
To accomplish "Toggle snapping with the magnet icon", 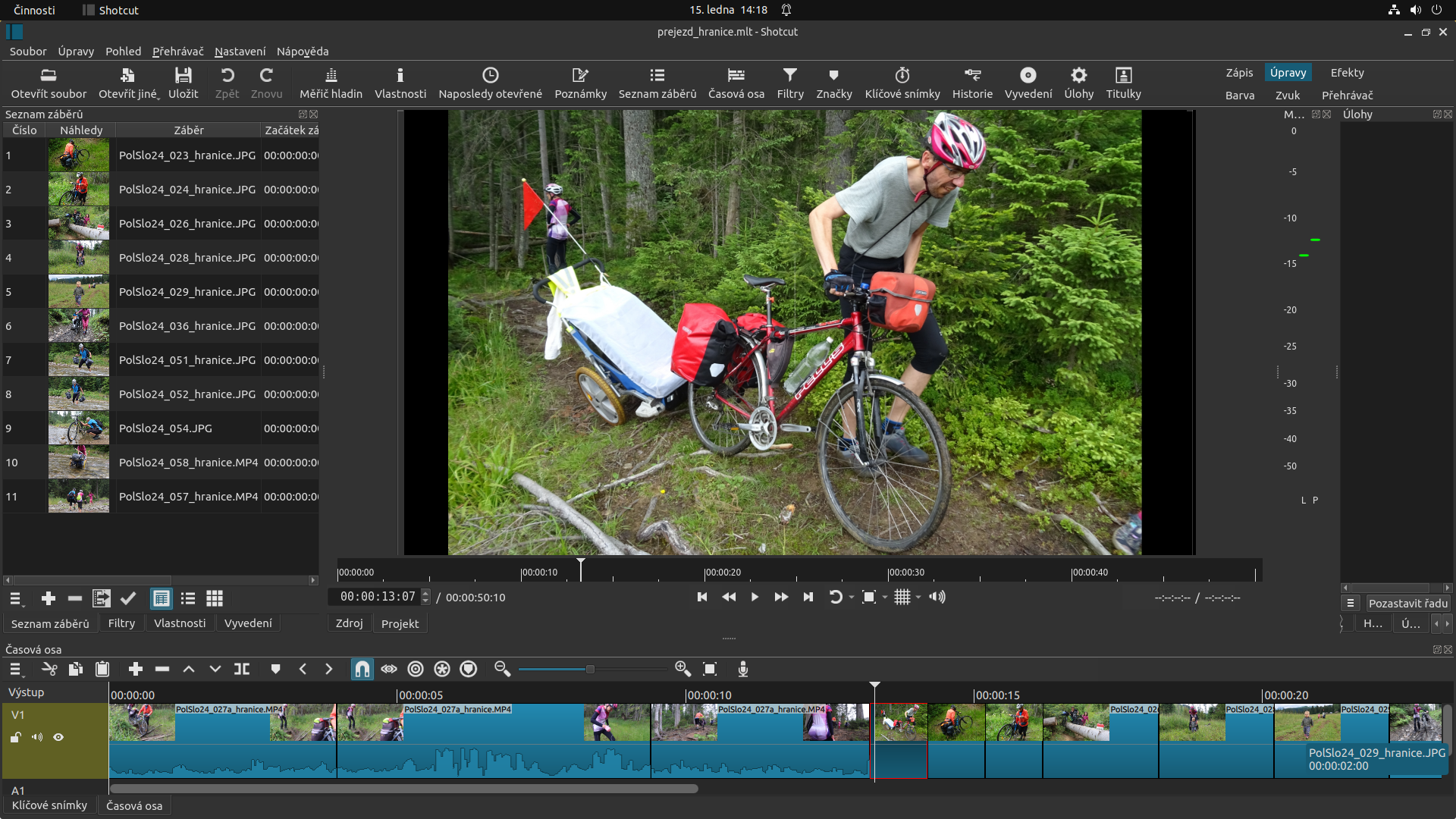I will 362,669.
